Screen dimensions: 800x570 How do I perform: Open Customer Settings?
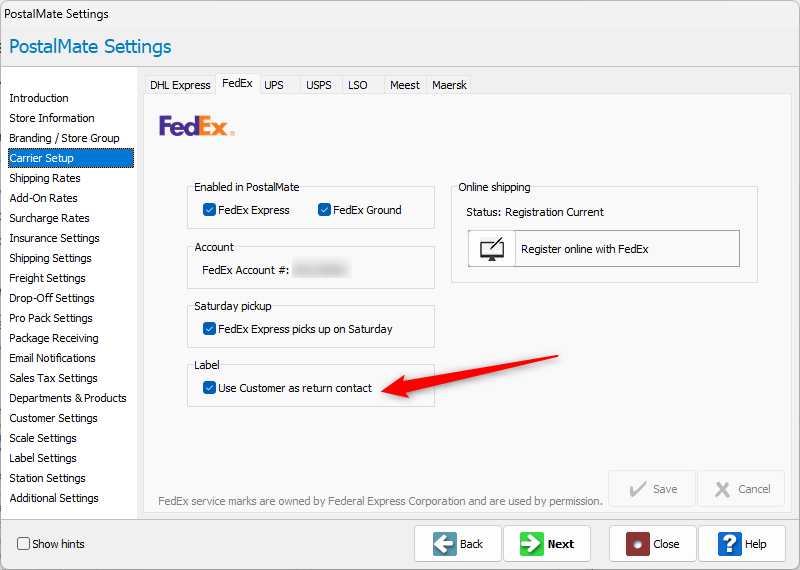(x=53, y=418)
